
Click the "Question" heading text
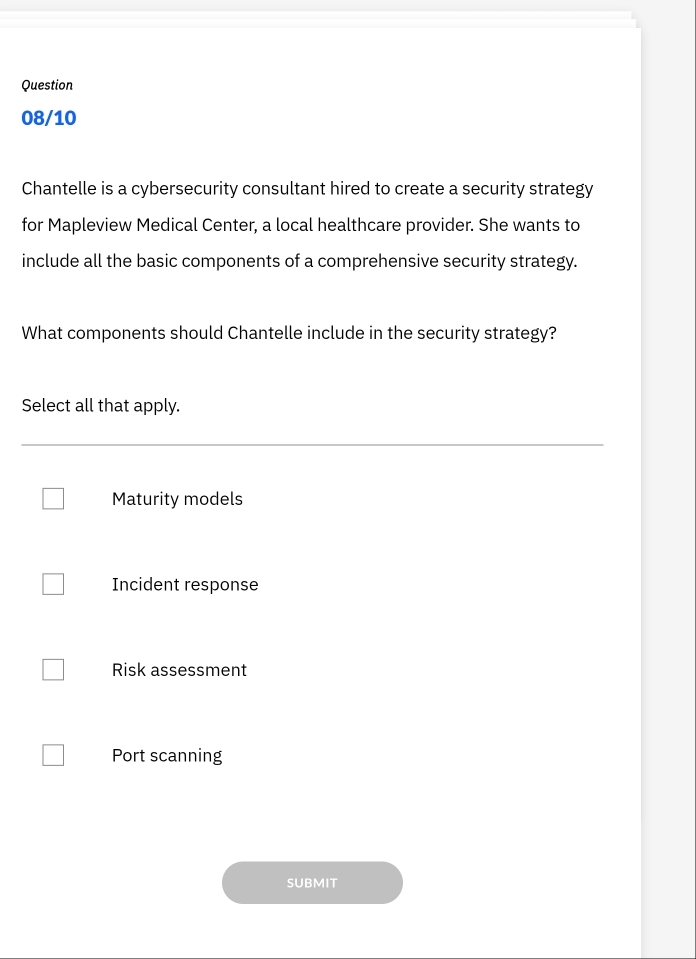coord(47,86)
